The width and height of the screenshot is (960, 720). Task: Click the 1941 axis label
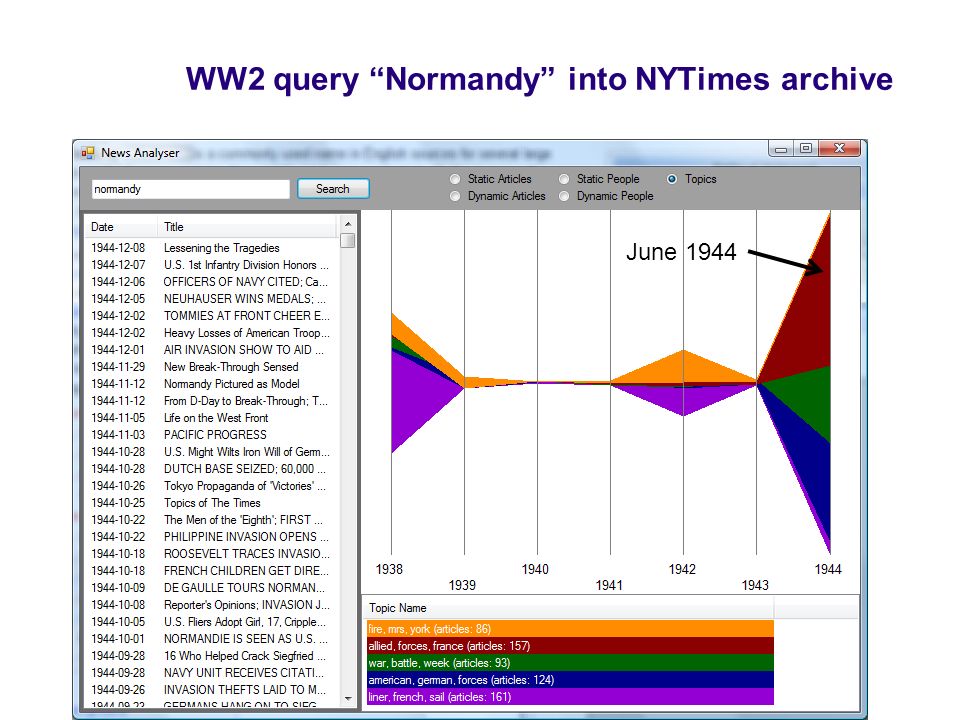[609, 585]
